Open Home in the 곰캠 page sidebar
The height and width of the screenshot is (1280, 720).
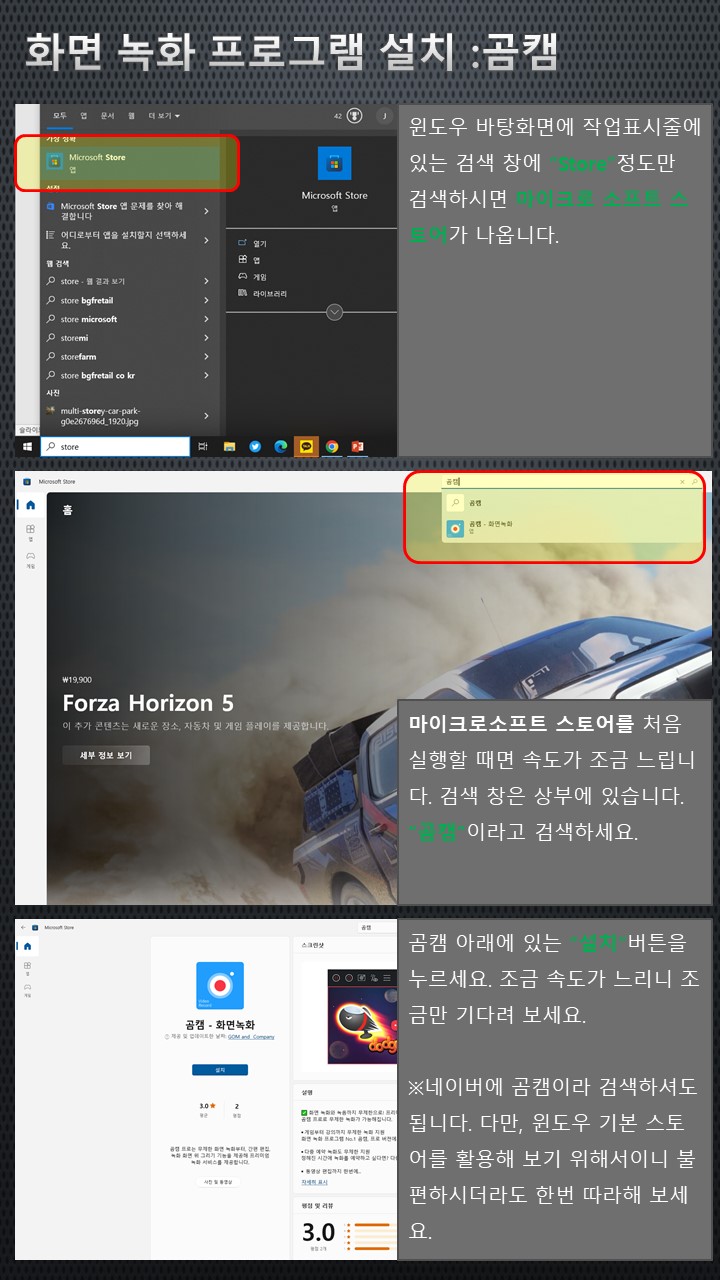coord(27,946)
